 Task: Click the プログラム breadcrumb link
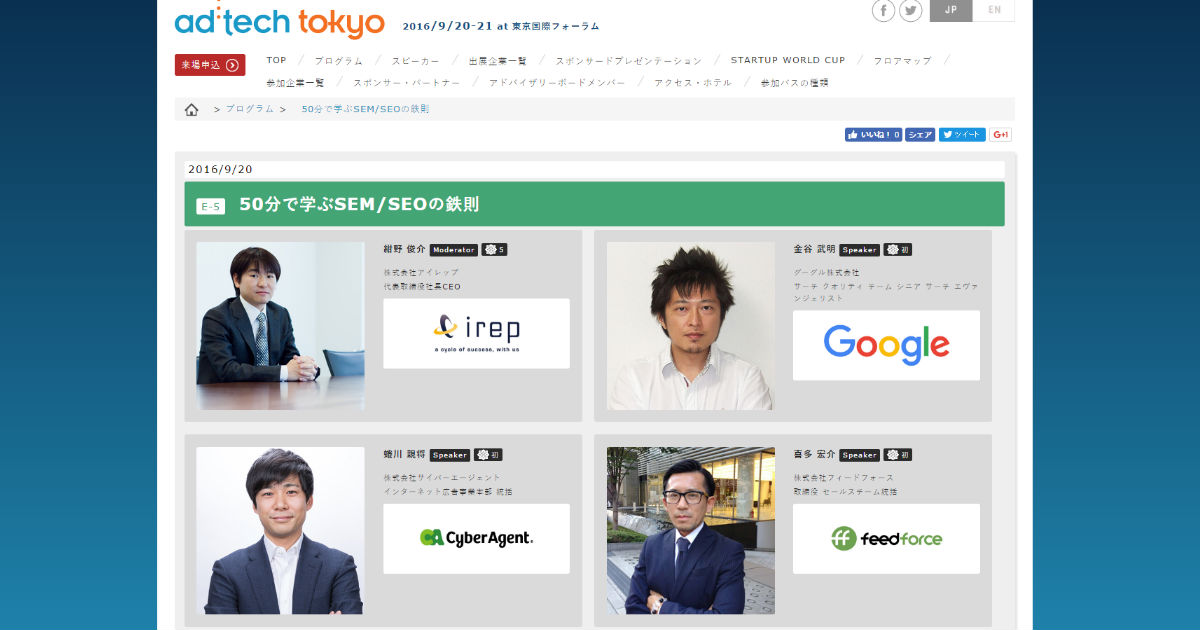click(x=249, y=109)
